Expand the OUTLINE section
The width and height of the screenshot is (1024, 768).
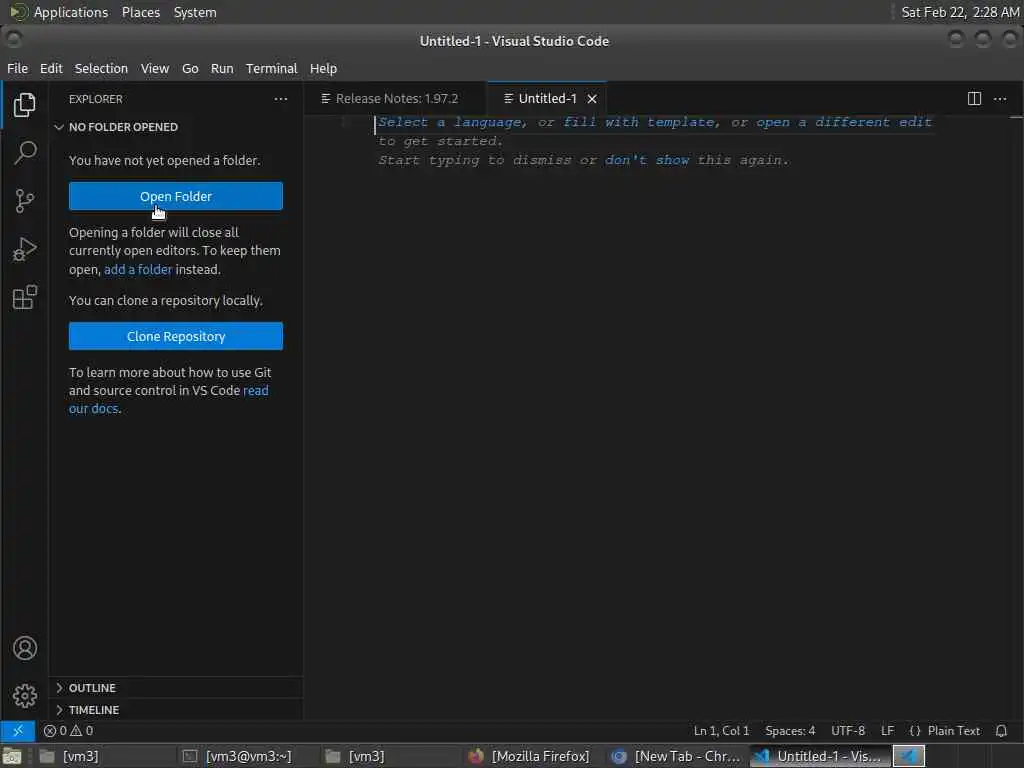[175, 688]
